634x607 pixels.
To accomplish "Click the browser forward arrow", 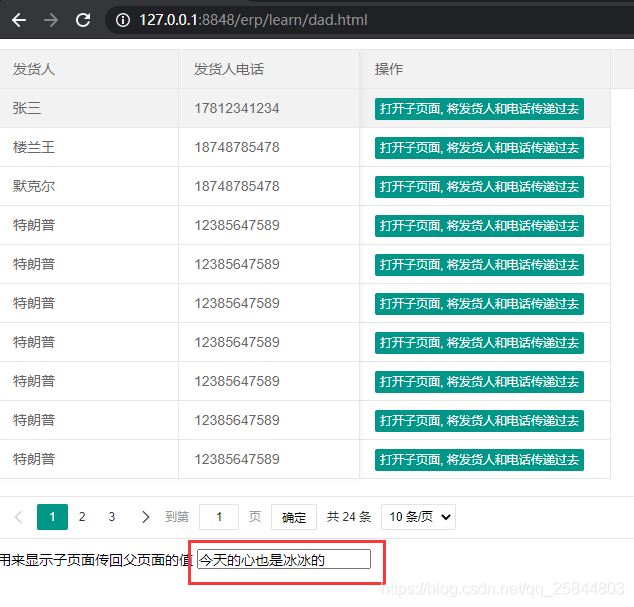I will click(x=51, y=20).
